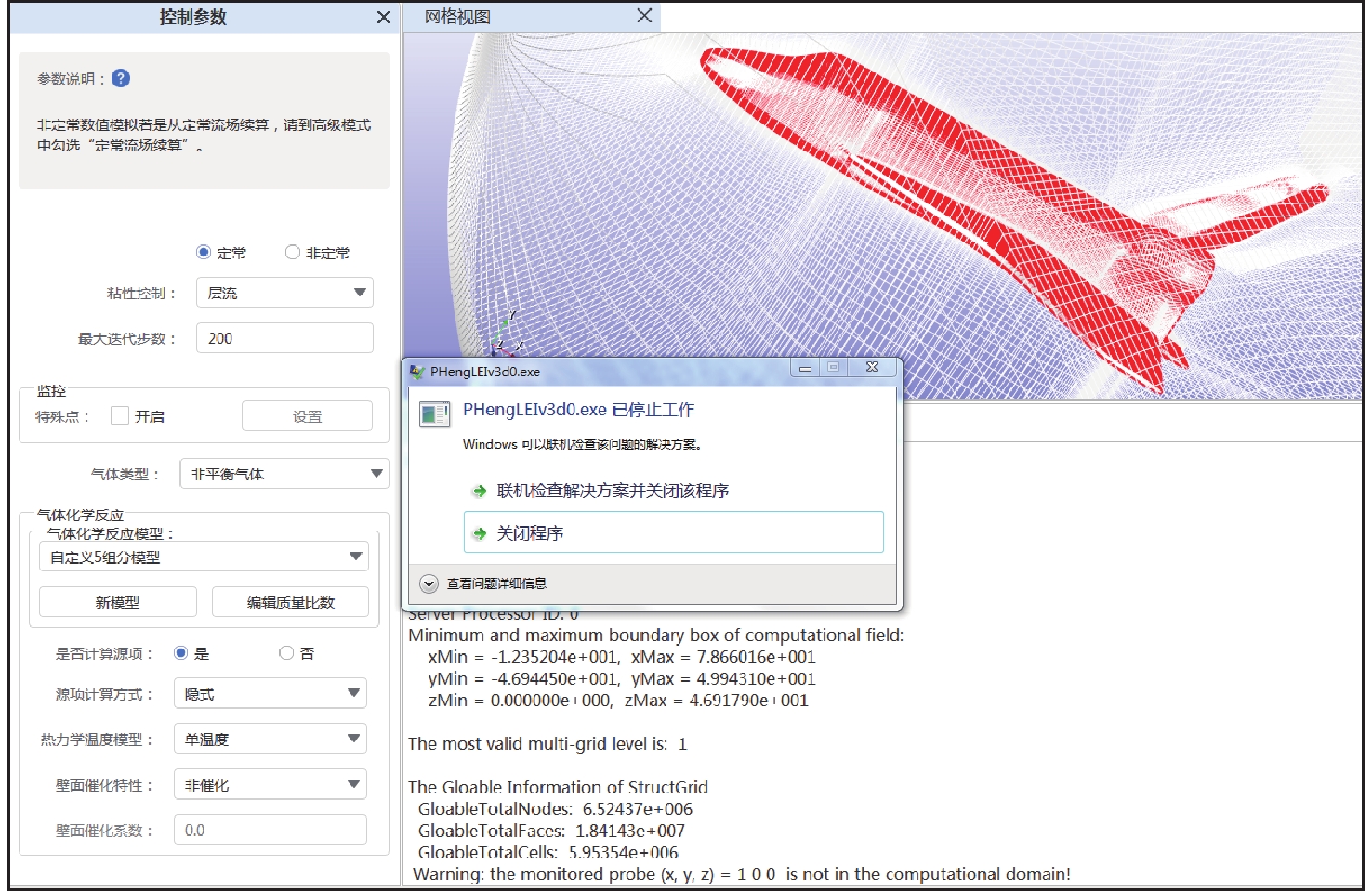The image size is (1372, 891).
Task: Expand 查看问题详细信息 chevron in dialog
Action: [x=429, y=583]
